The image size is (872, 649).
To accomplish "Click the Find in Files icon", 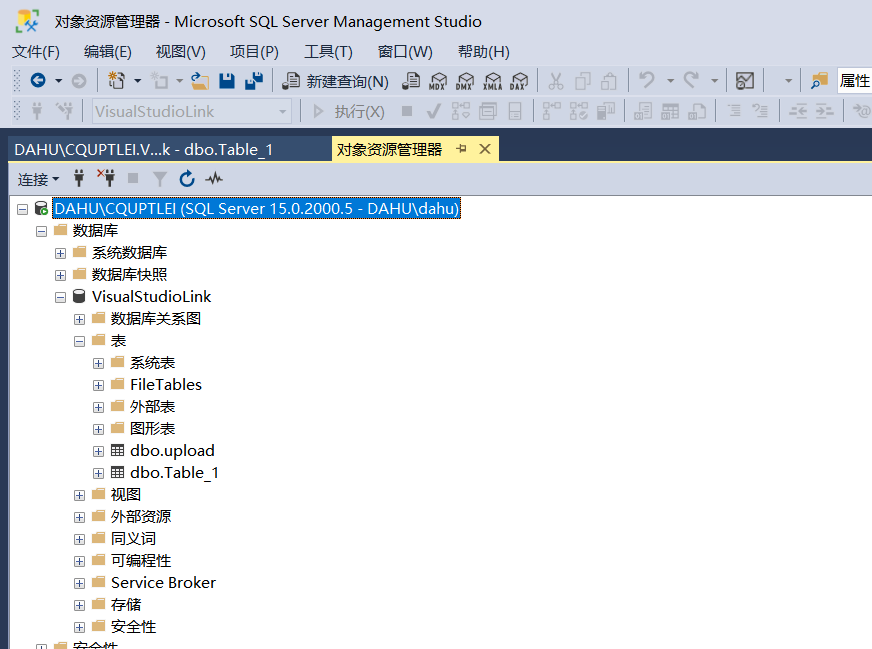I will pos(819,81).
